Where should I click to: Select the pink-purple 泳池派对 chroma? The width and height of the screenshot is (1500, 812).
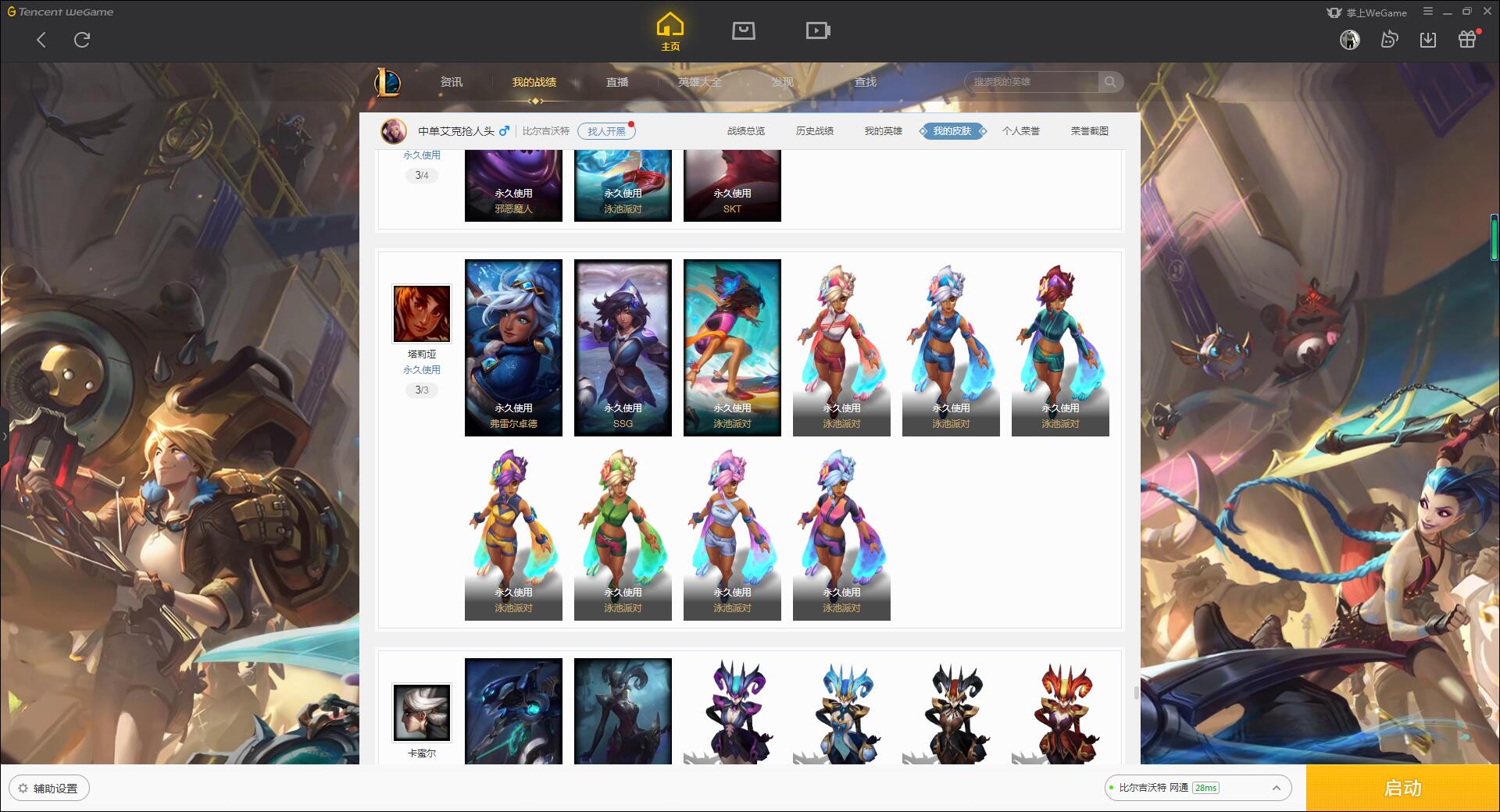point(841,532)
